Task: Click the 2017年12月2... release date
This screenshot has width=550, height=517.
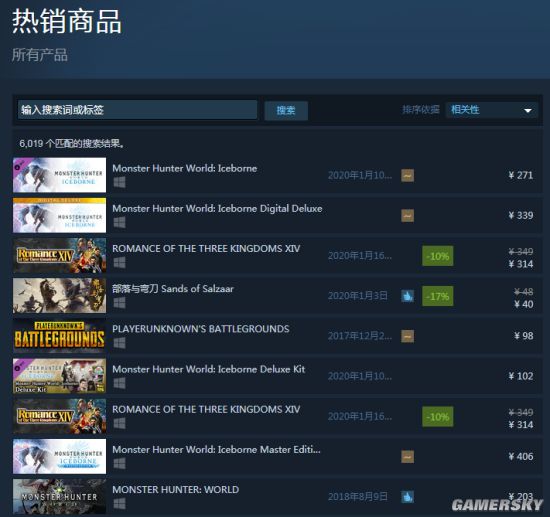Action: (x=360, y=336)
